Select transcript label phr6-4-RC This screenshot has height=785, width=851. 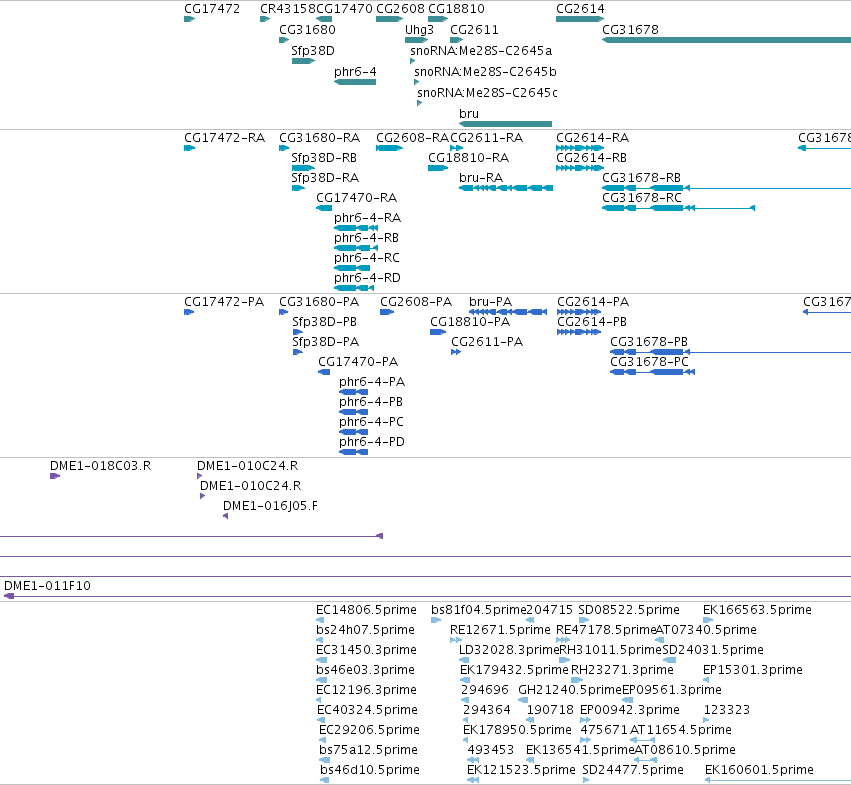pos(367,258)
